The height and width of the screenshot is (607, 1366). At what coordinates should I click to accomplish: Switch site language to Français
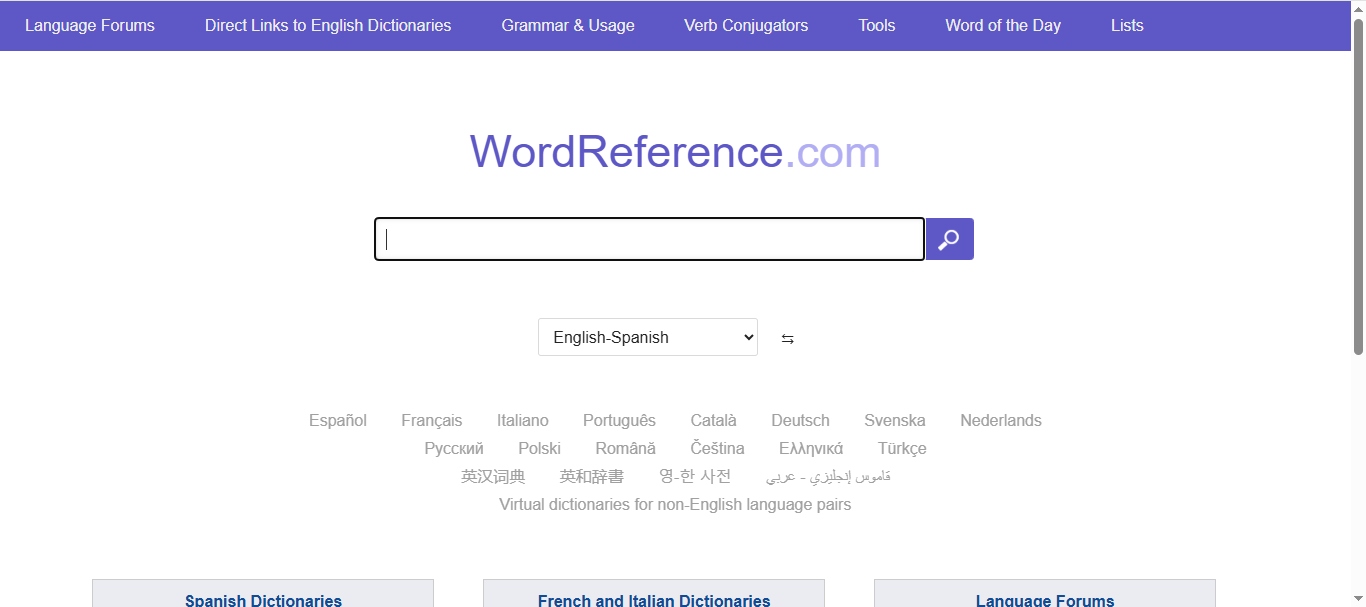[432, 420]
